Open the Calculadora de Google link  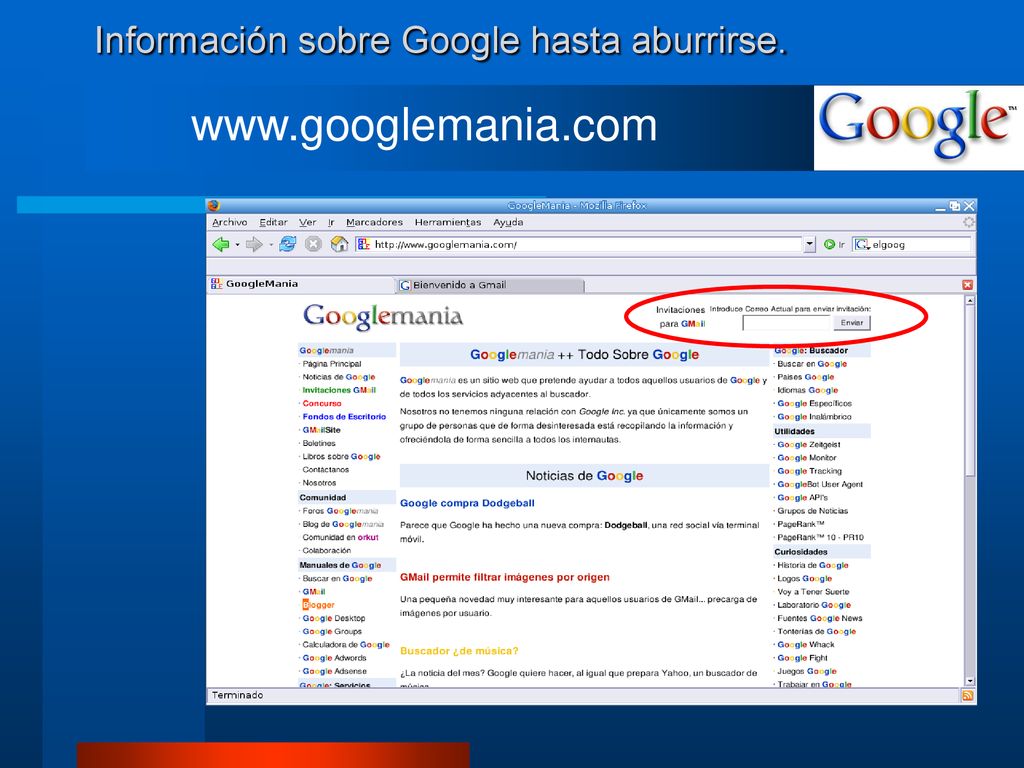click(346, 645)
